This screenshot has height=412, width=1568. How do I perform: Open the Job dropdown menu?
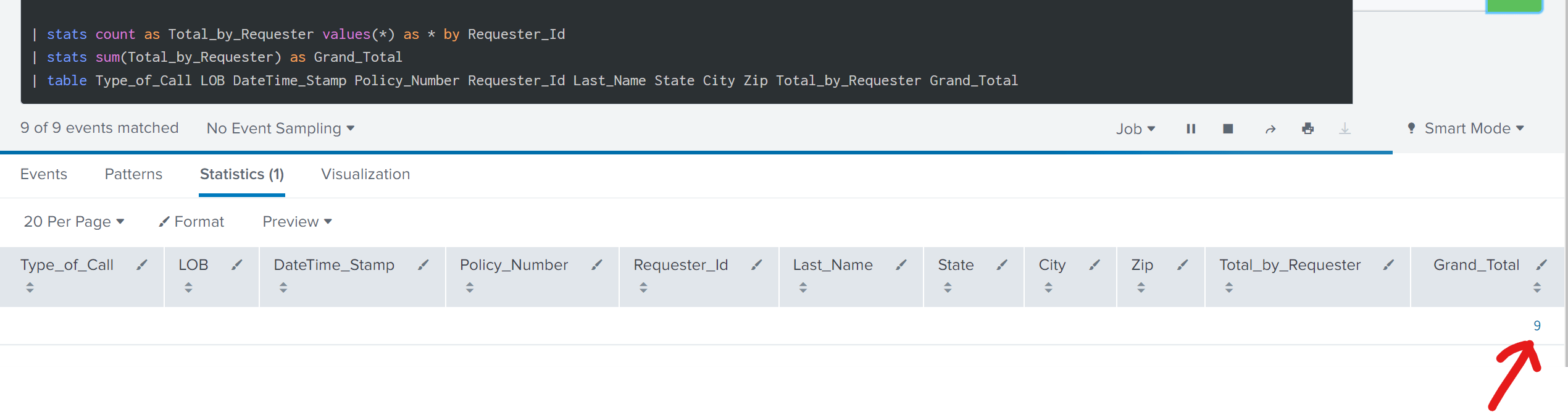tap(1135, 128)
